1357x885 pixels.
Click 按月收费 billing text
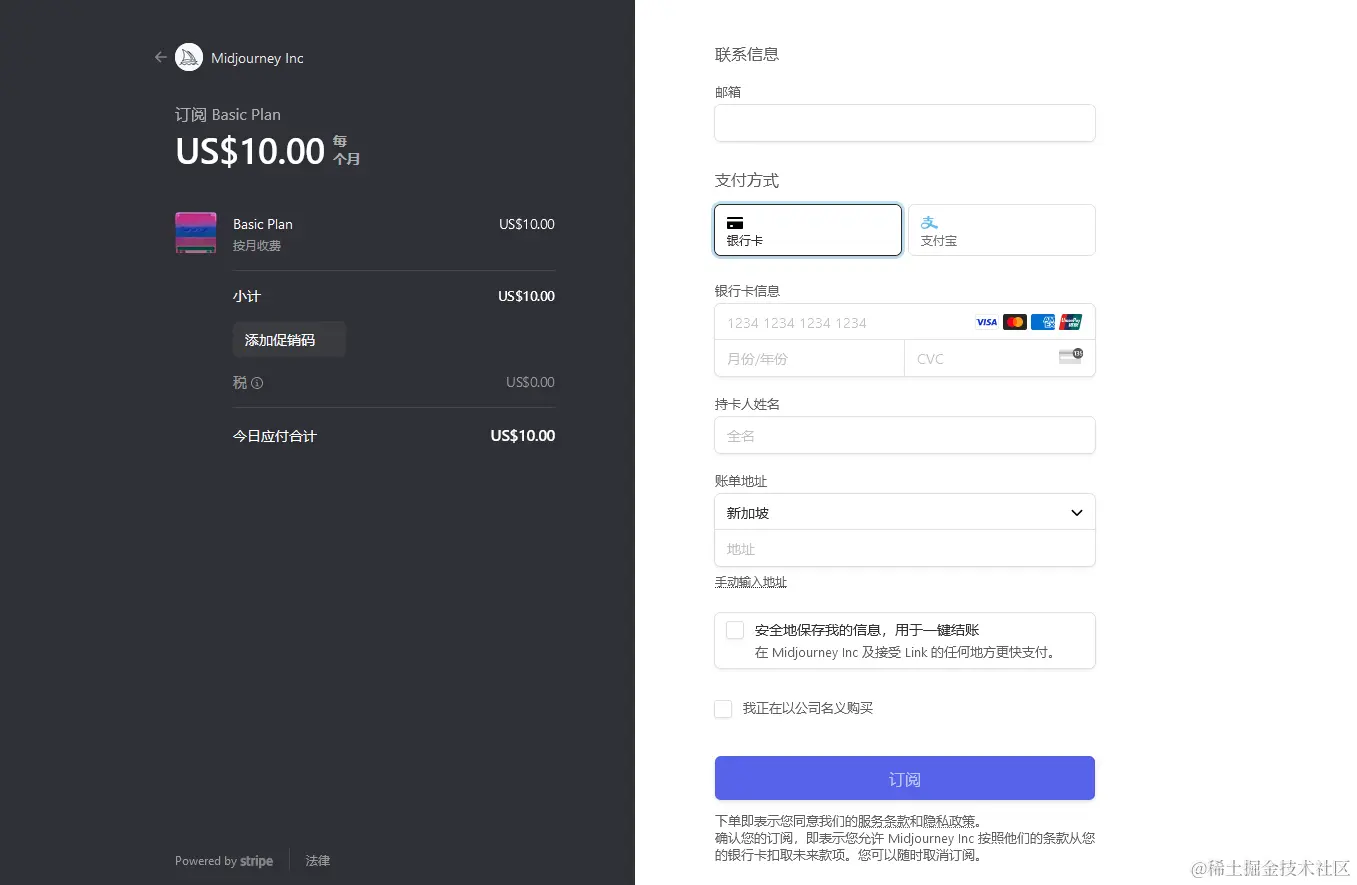(x=257, y=246)
